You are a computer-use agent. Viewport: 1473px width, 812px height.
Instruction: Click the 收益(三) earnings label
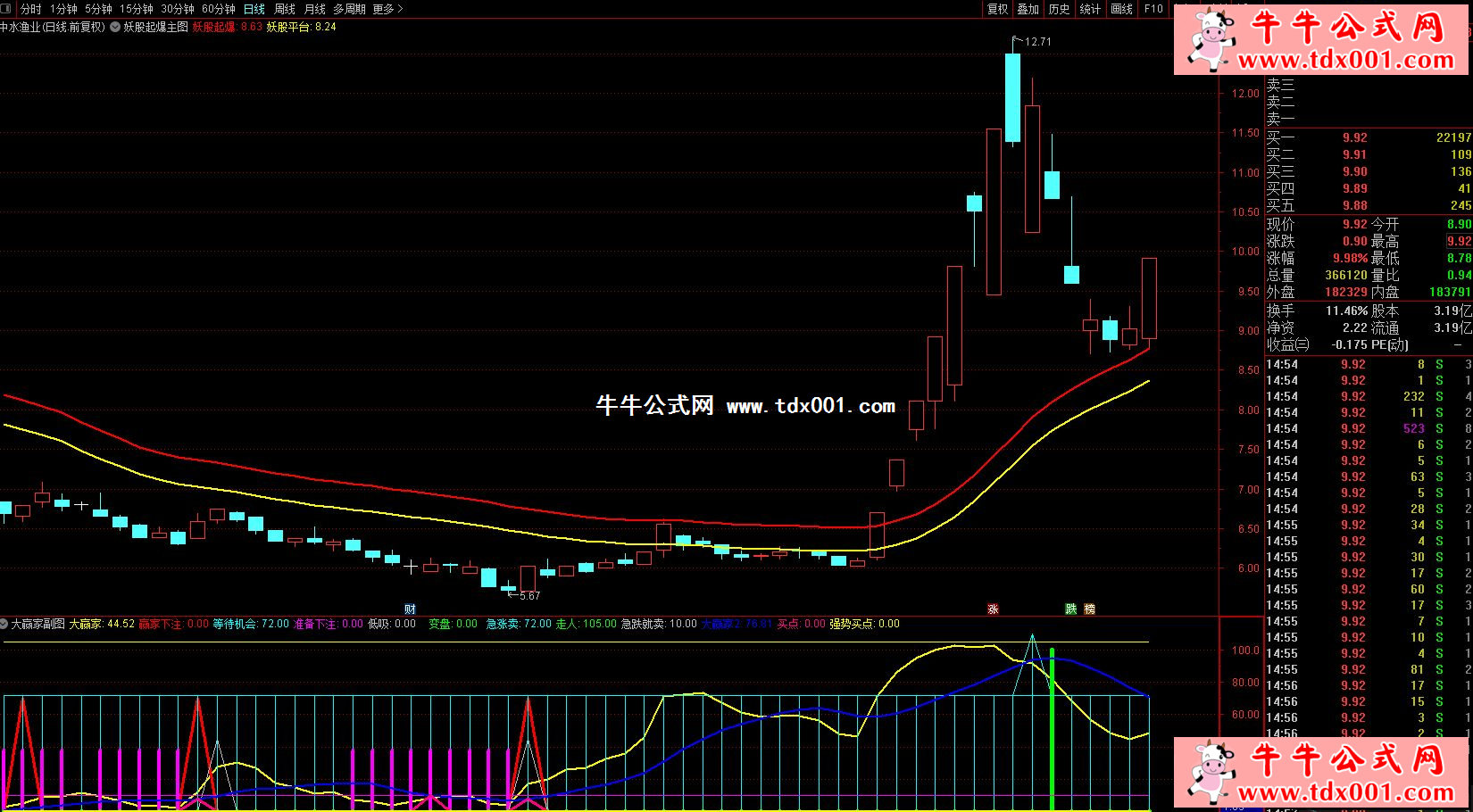(x=1287, y=344)
